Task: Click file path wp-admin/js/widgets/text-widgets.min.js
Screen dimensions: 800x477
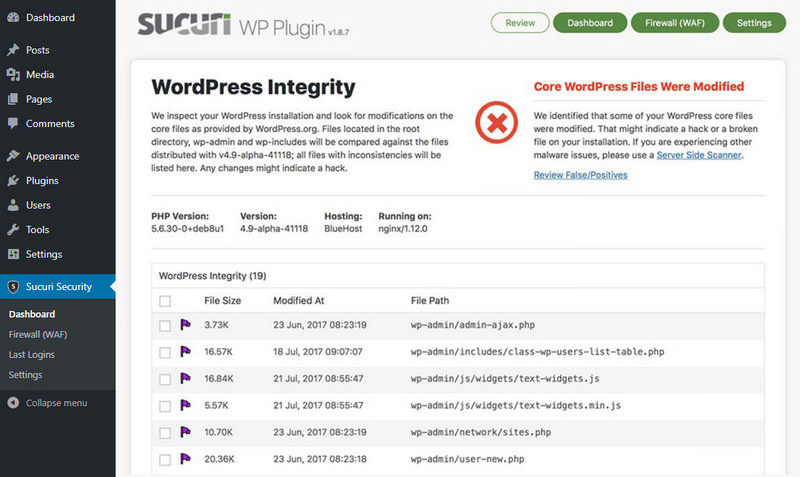Action: (x=516, y=406)
